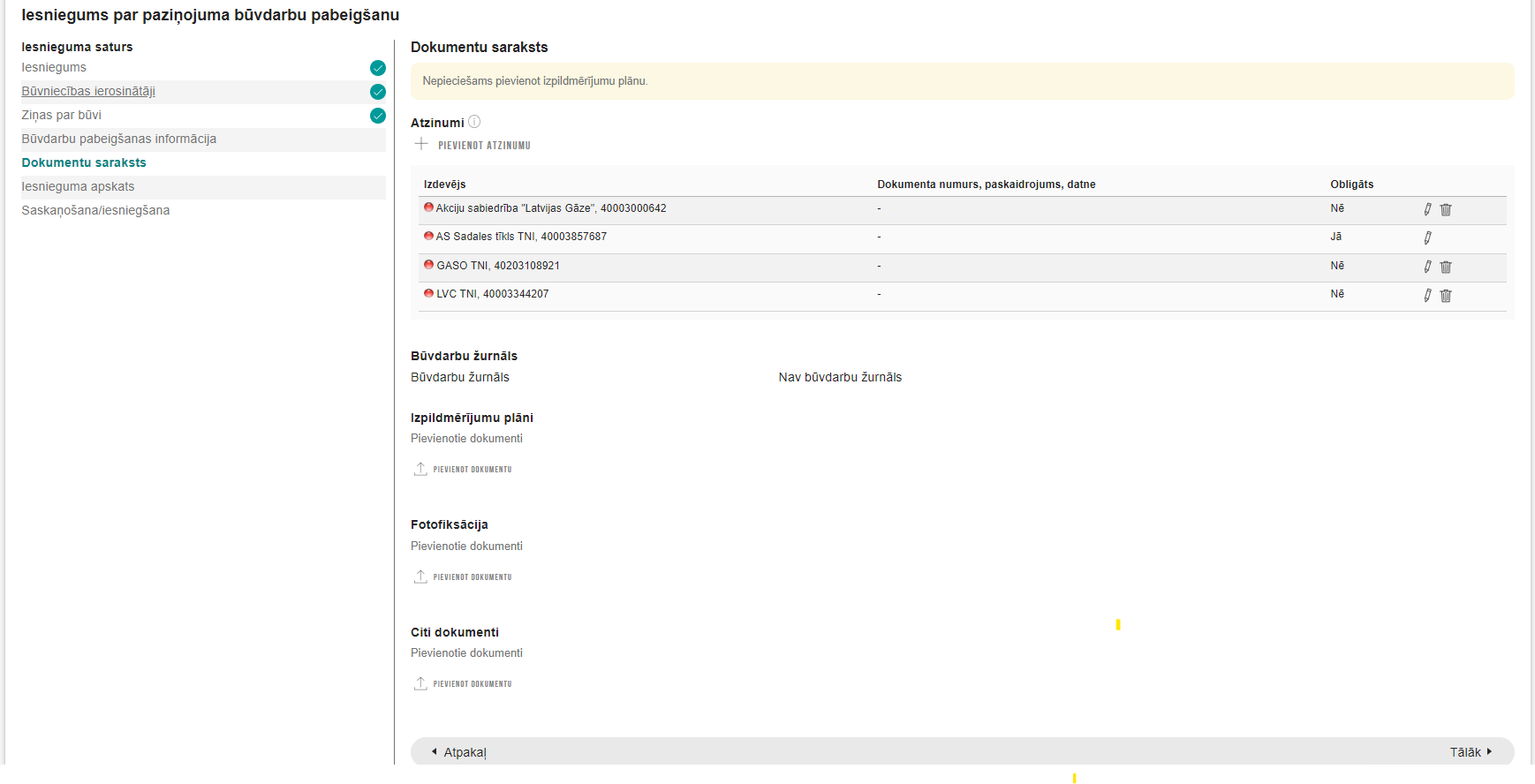Click Dokumentu saraksts main heading
This screenshot has height=784, width=1535.
pos(479,47)
